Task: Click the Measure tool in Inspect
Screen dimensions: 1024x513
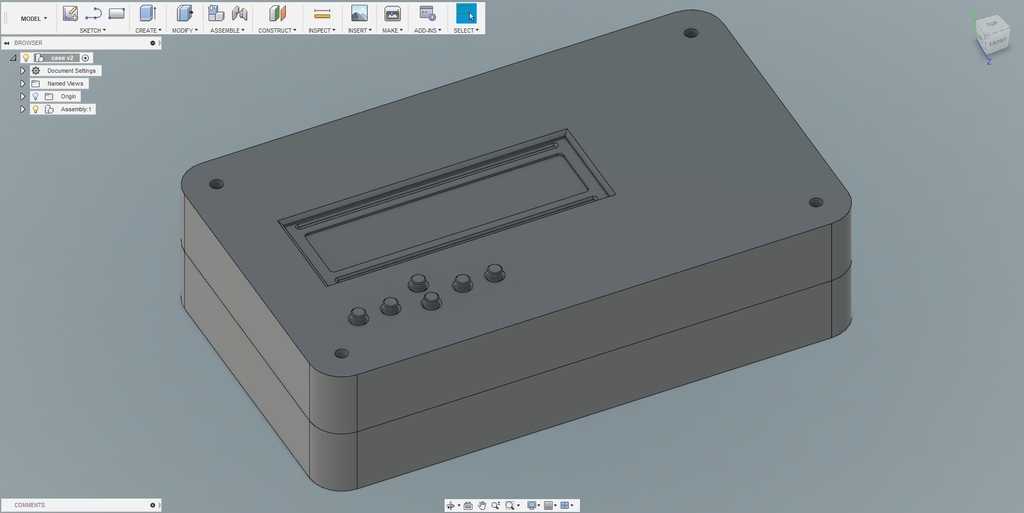Action: coord(322,13)
